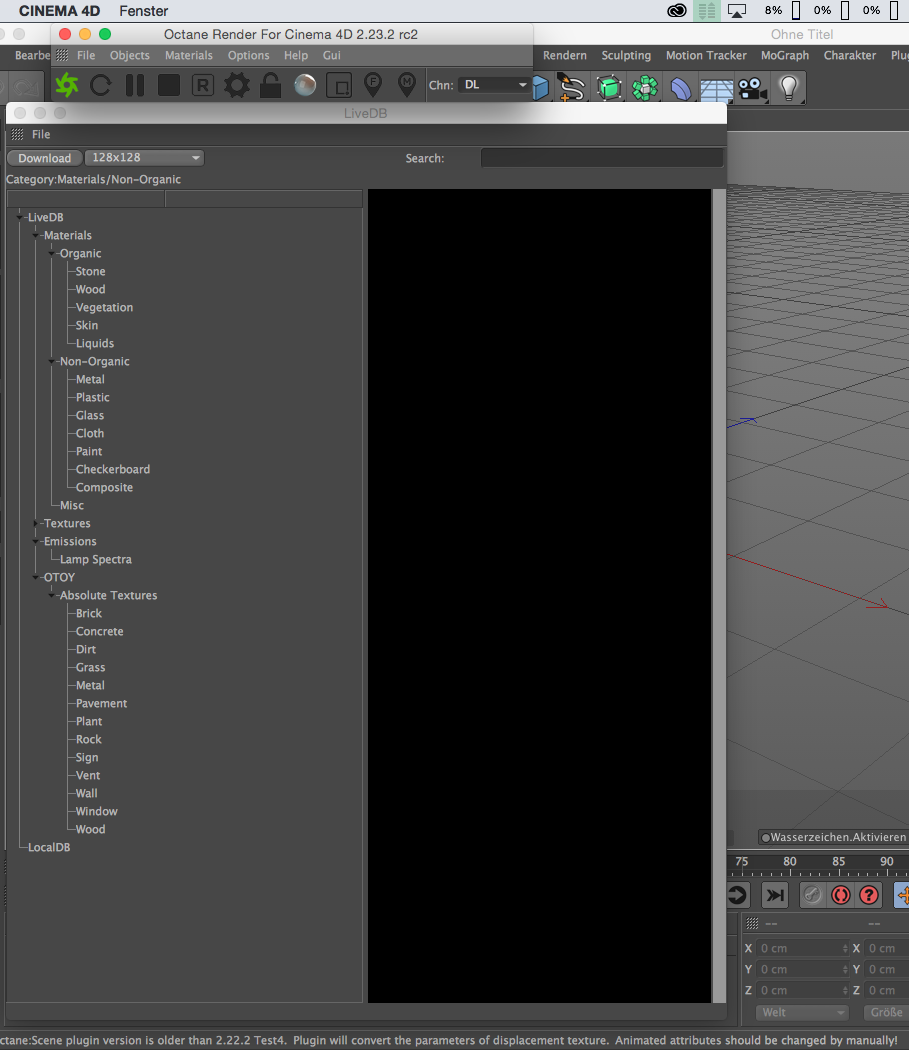
Task: Expand the Textures tree node
Action: point(36,523)
